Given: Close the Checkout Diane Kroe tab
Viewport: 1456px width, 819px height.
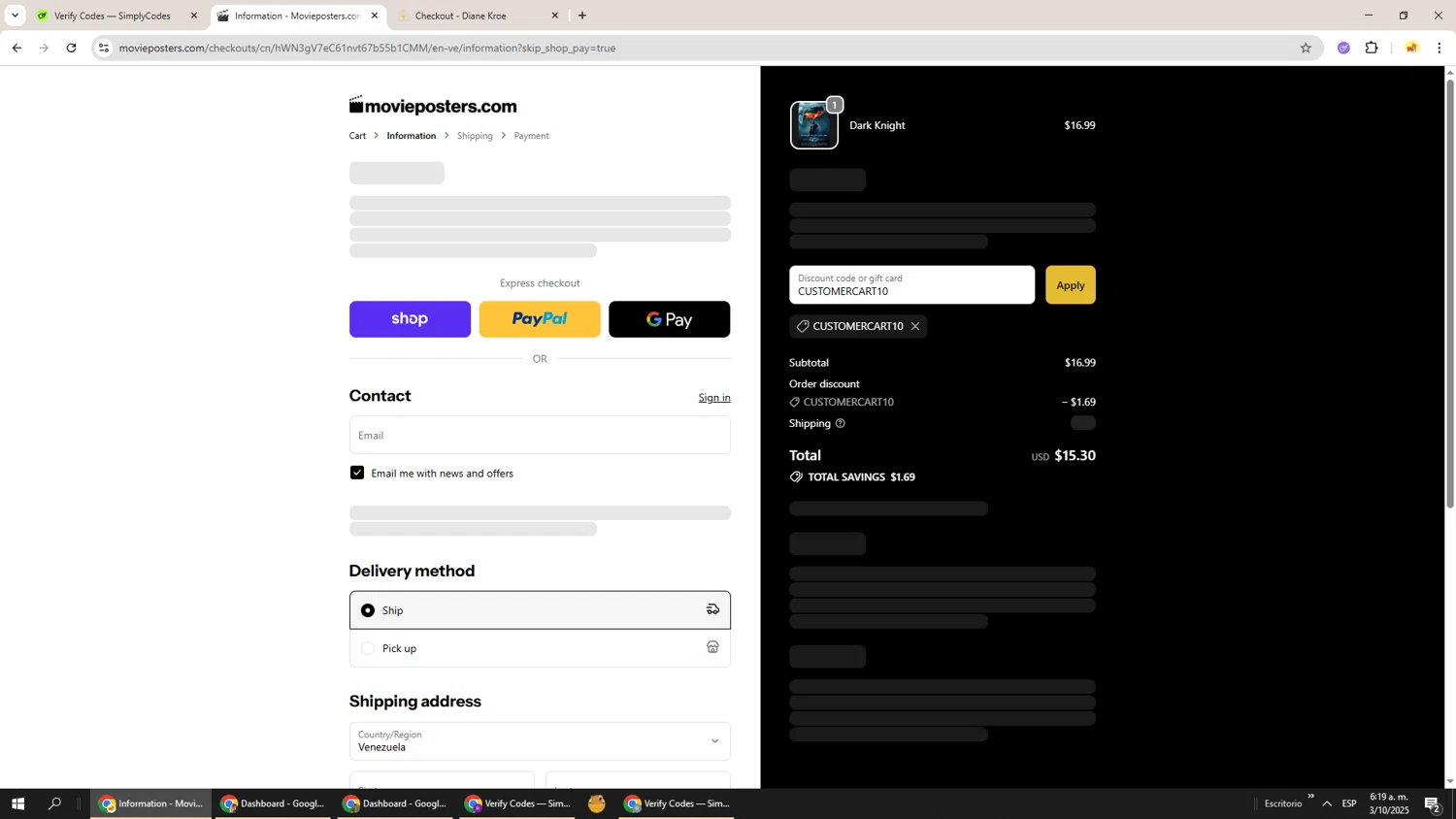Looking at the screenshot, I should 555,16.
